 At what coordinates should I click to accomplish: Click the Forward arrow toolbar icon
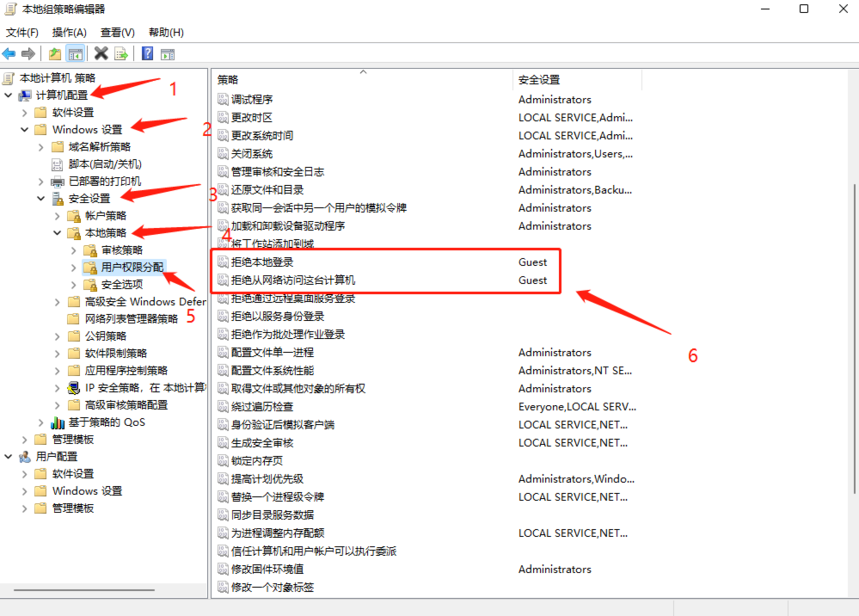click(x=28, y=54)
